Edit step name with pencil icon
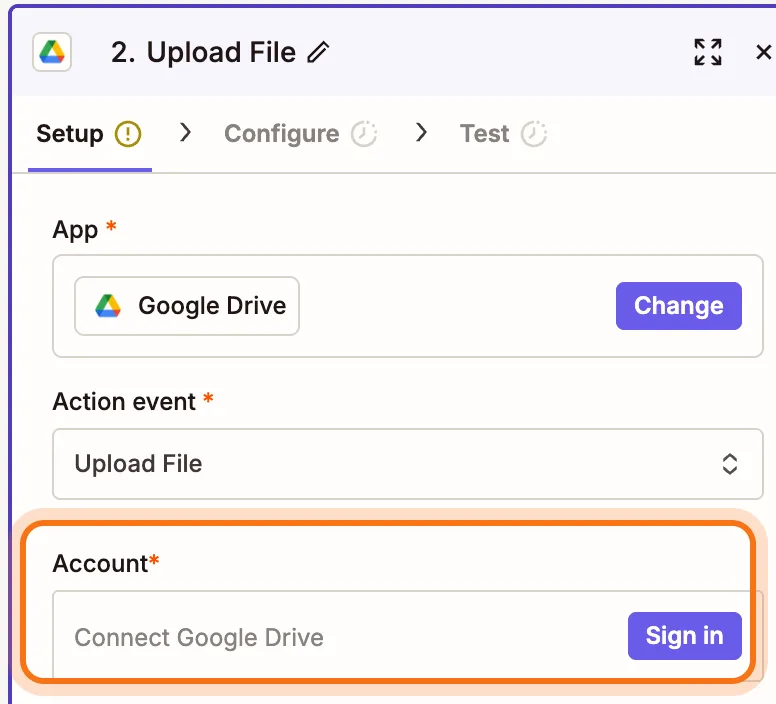Screen dimensions: 776x704 [318, 52]
